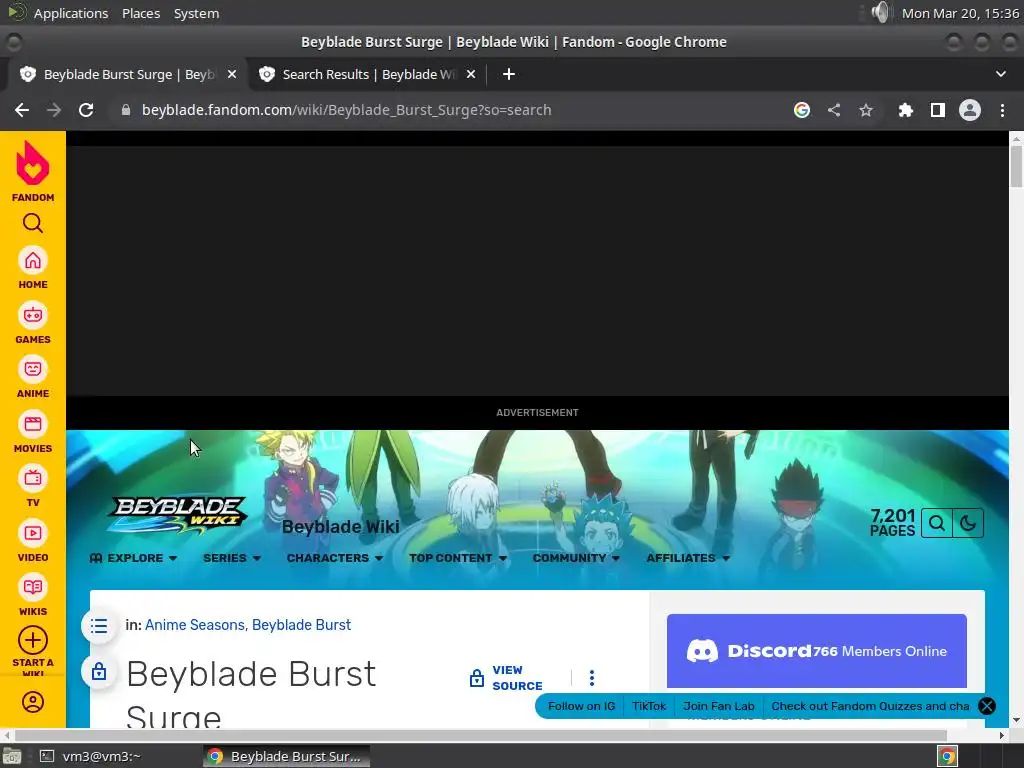Image resolution: width=1024 pixels, height=768 pixels.
Task: Open the Anime section icon
Action: click(33, 377)
